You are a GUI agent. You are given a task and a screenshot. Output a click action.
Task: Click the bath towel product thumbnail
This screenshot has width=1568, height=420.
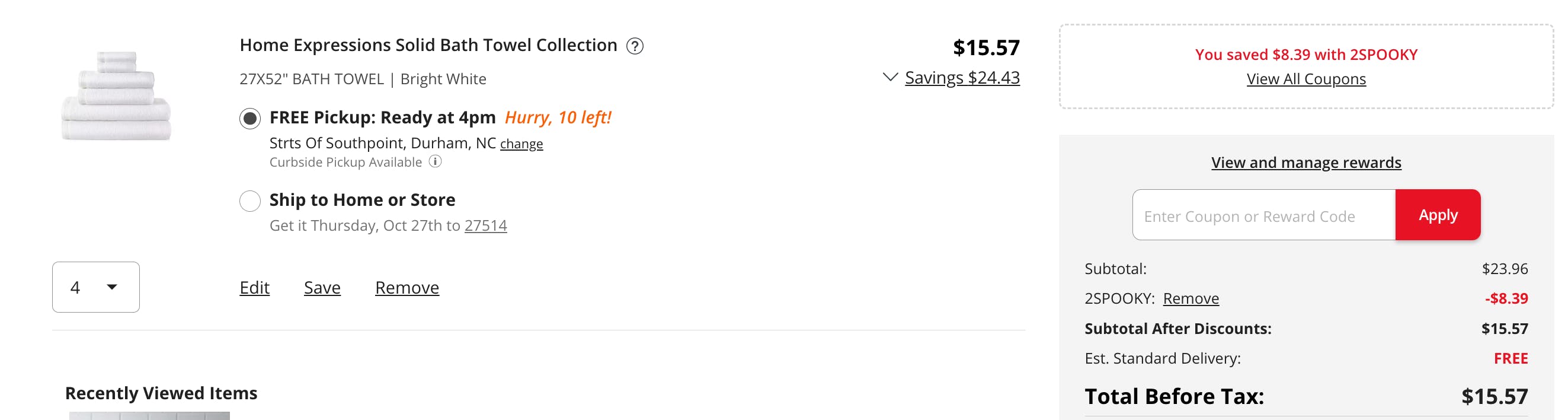(x=116, y=96)
